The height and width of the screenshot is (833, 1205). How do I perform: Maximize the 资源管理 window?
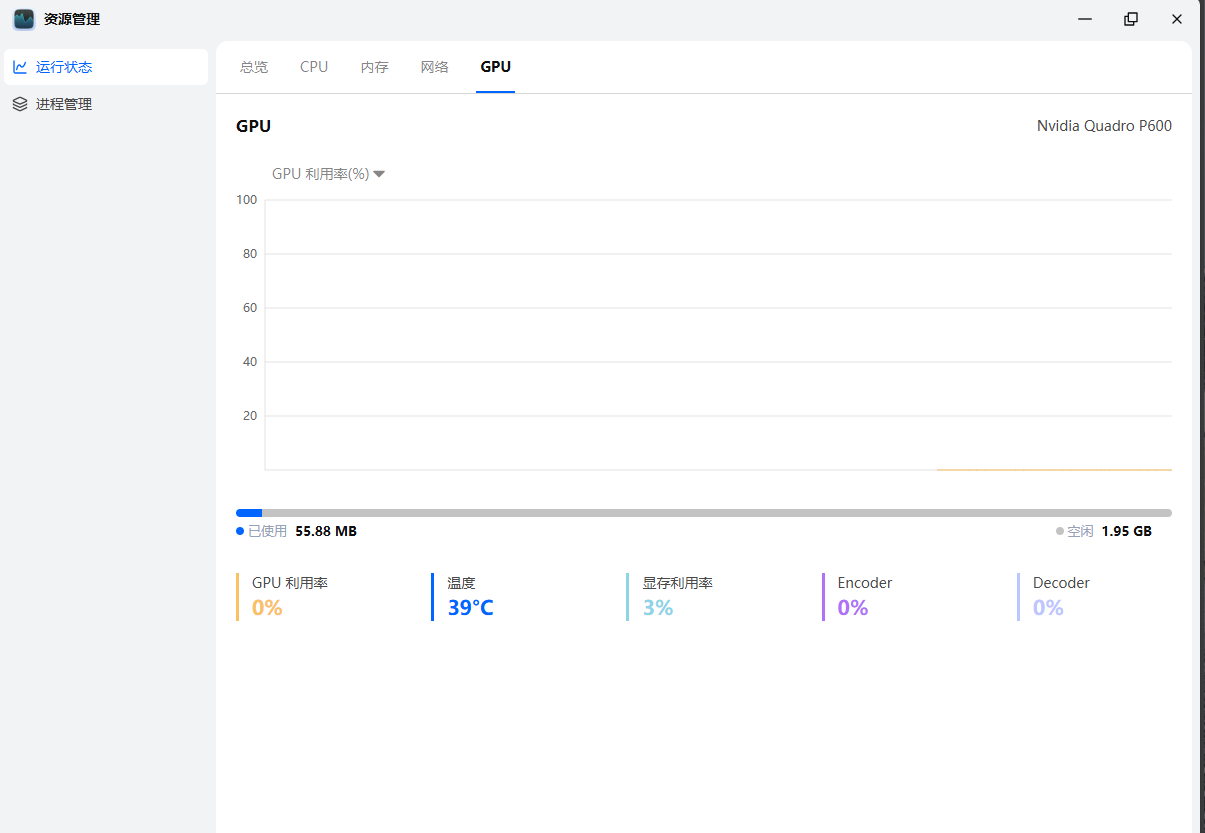pos(1131,19)
